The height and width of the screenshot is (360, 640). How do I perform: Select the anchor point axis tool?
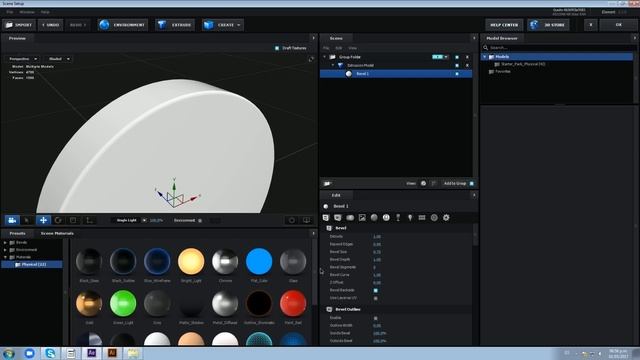pyautogui.click(x=89, y=220)
